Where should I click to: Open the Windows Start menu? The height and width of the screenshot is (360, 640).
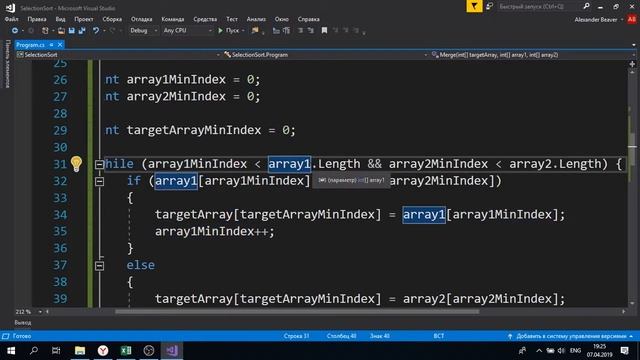(x=11, y=351)
